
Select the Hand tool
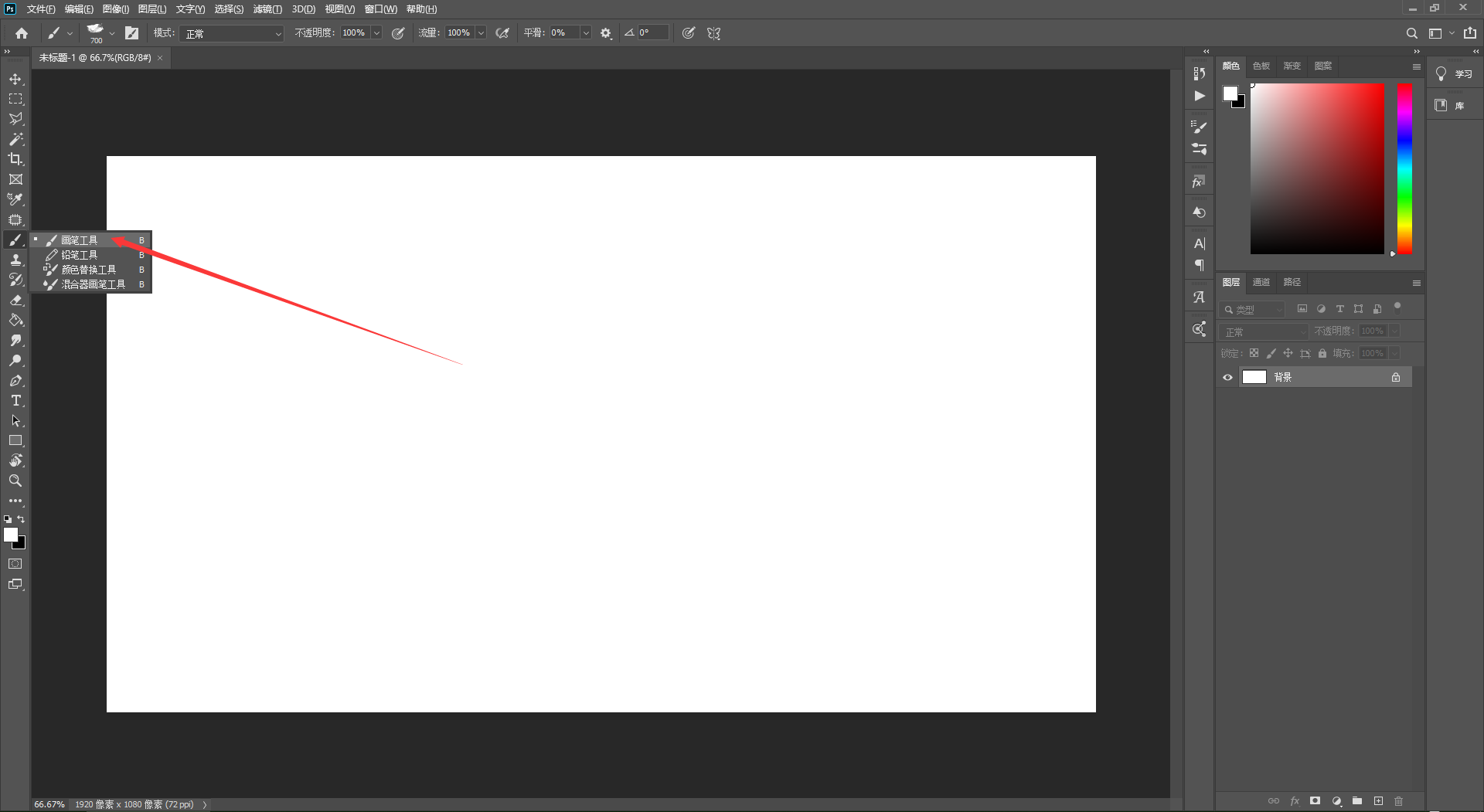coord(15,460)
